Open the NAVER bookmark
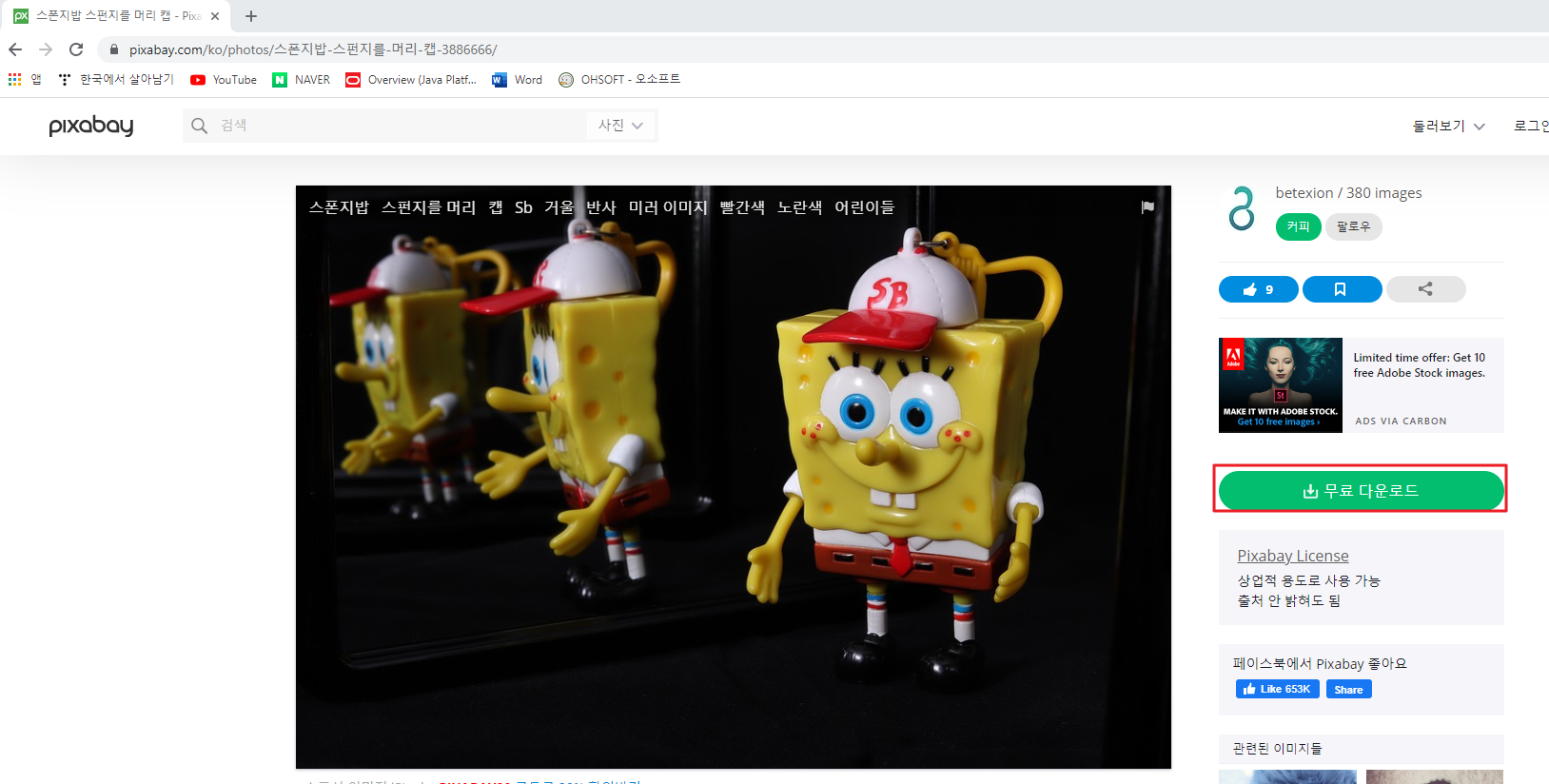 pos(302,80)
